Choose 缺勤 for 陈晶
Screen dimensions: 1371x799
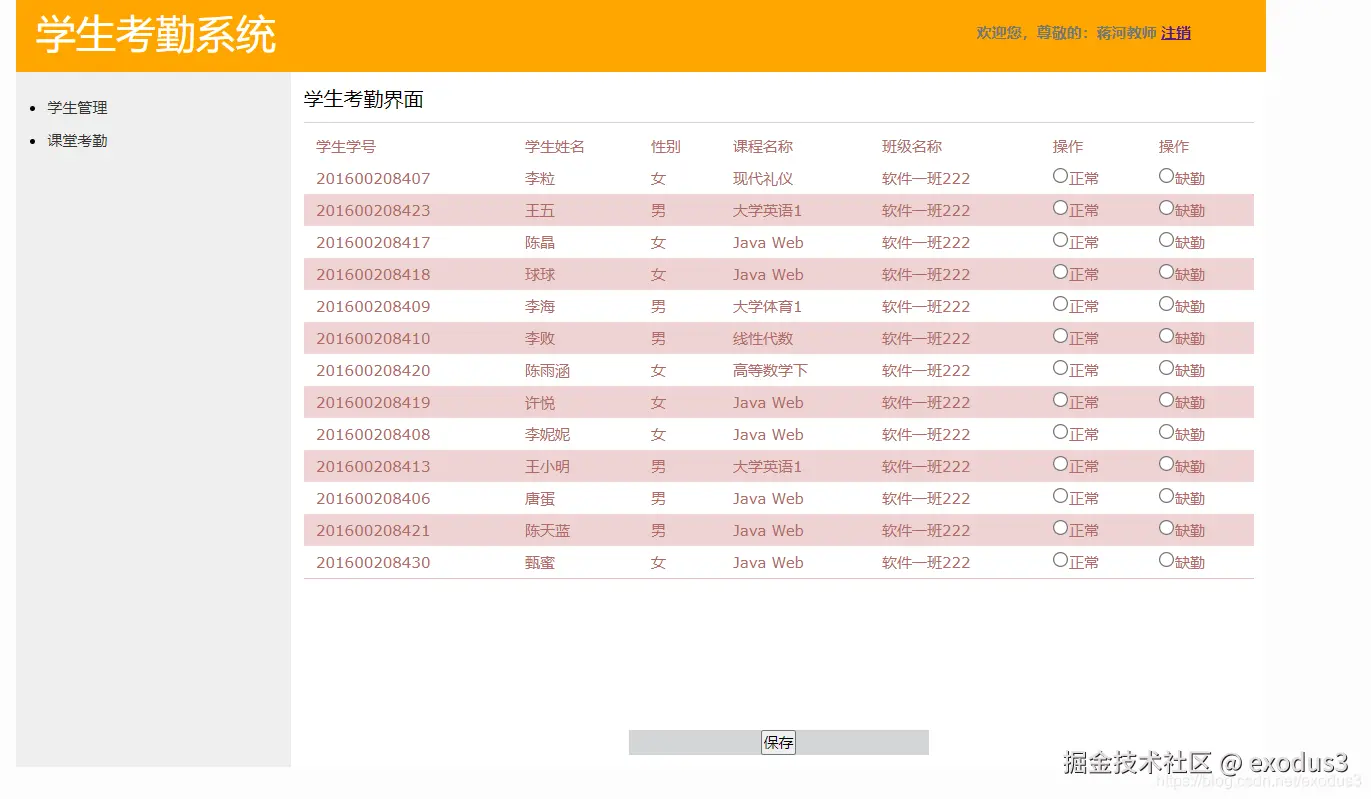(1166, 240)
